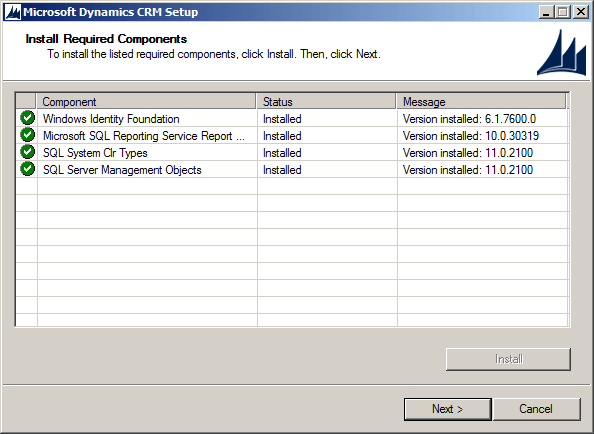The image size is (594, 434).
Task: Click Installed status for SQL Server Management Objects
Action: [x=282, y=170]
